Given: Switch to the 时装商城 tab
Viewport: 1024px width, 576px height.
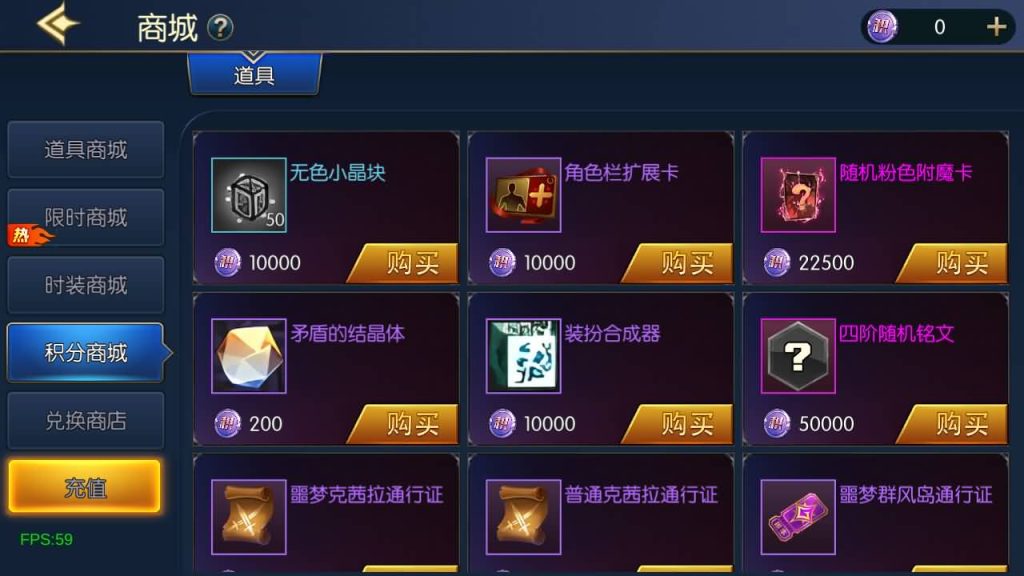Looking at the screenshot, I should tap(86, 285).
